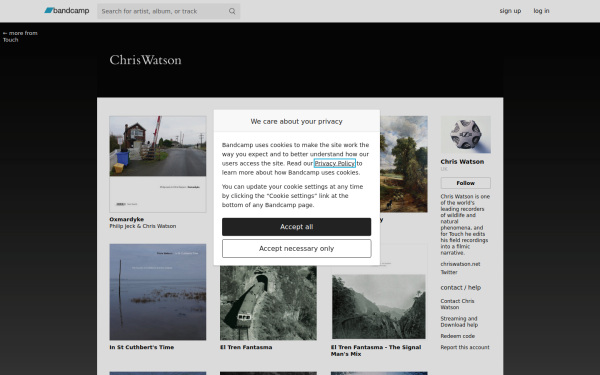Click Accept necessary only button
600x375 pixels.
coord(296,249)
